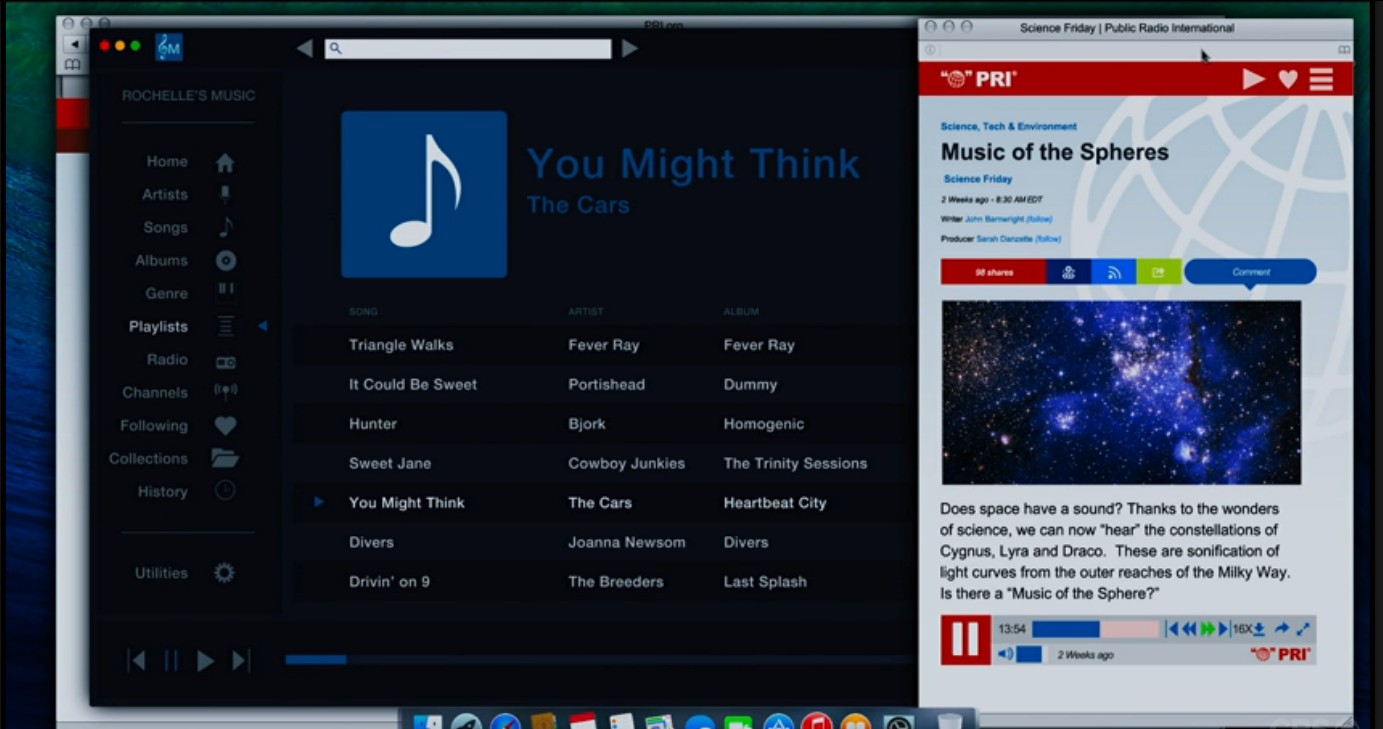
Task: Expand the PRI player to fullscreen
Action: click(x=1303, y=629)
